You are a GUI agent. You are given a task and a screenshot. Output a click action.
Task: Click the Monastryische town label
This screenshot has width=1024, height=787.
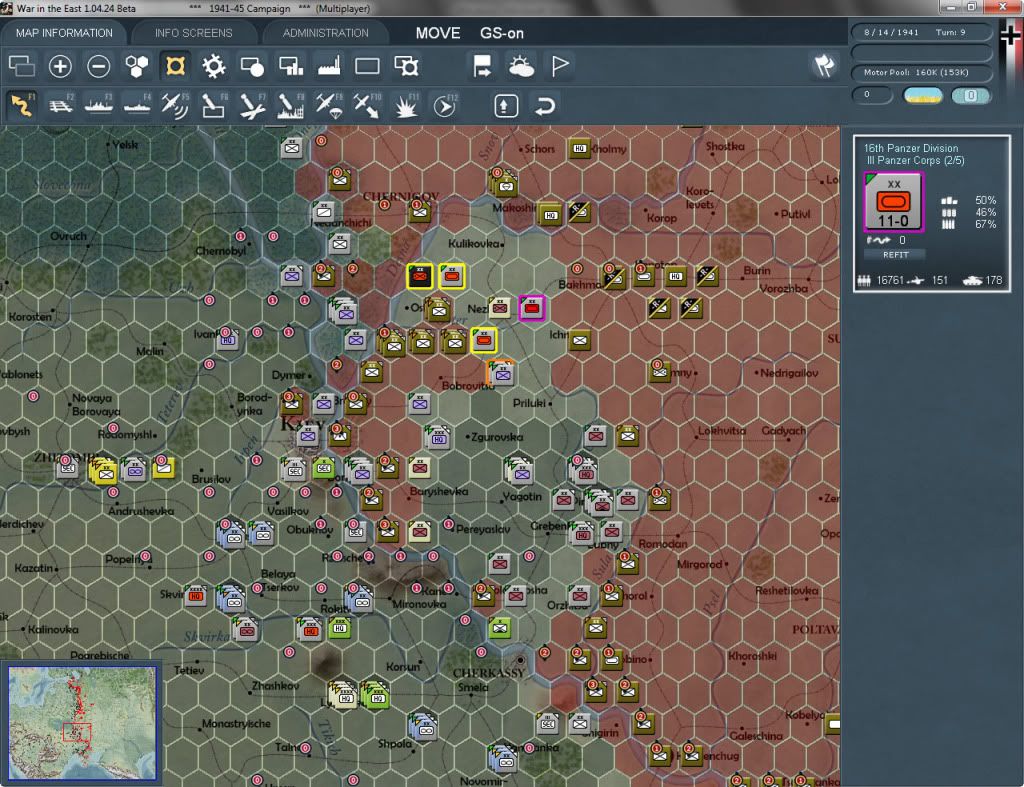click(236, 724)
